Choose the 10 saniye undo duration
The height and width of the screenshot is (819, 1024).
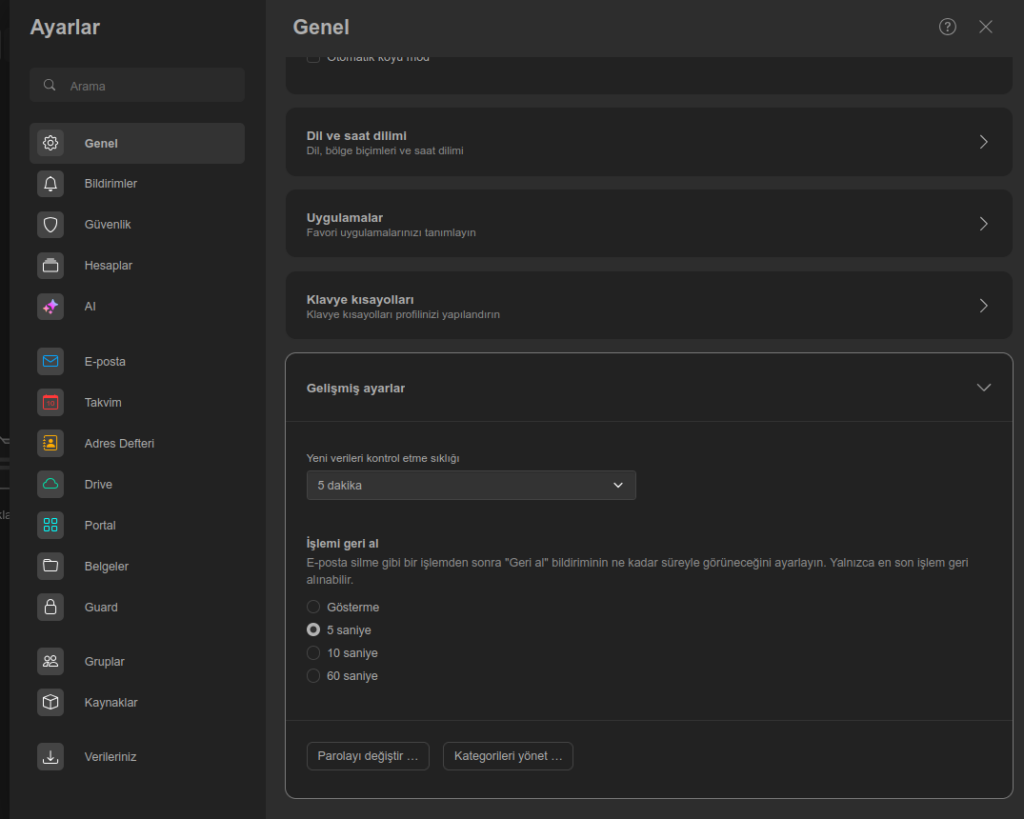click(314, 653)
